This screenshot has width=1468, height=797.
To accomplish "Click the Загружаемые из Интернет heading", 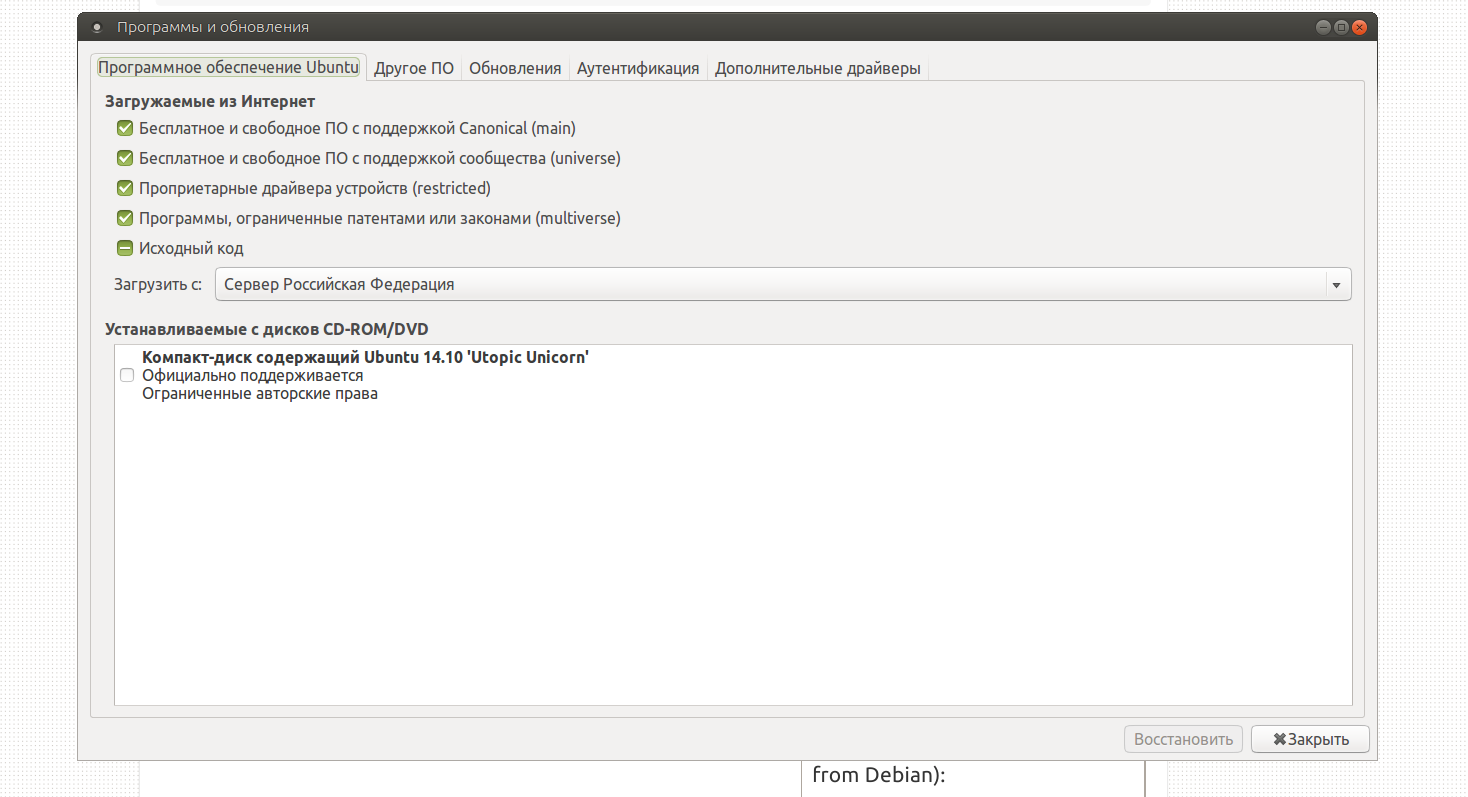I will click(x=210, y=101).
